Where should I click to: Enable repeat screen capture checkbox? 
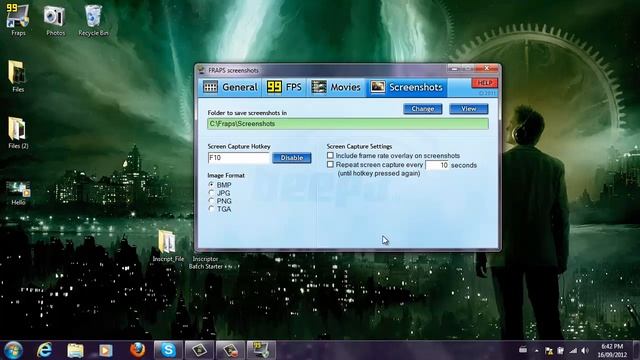tap(330, 164)
